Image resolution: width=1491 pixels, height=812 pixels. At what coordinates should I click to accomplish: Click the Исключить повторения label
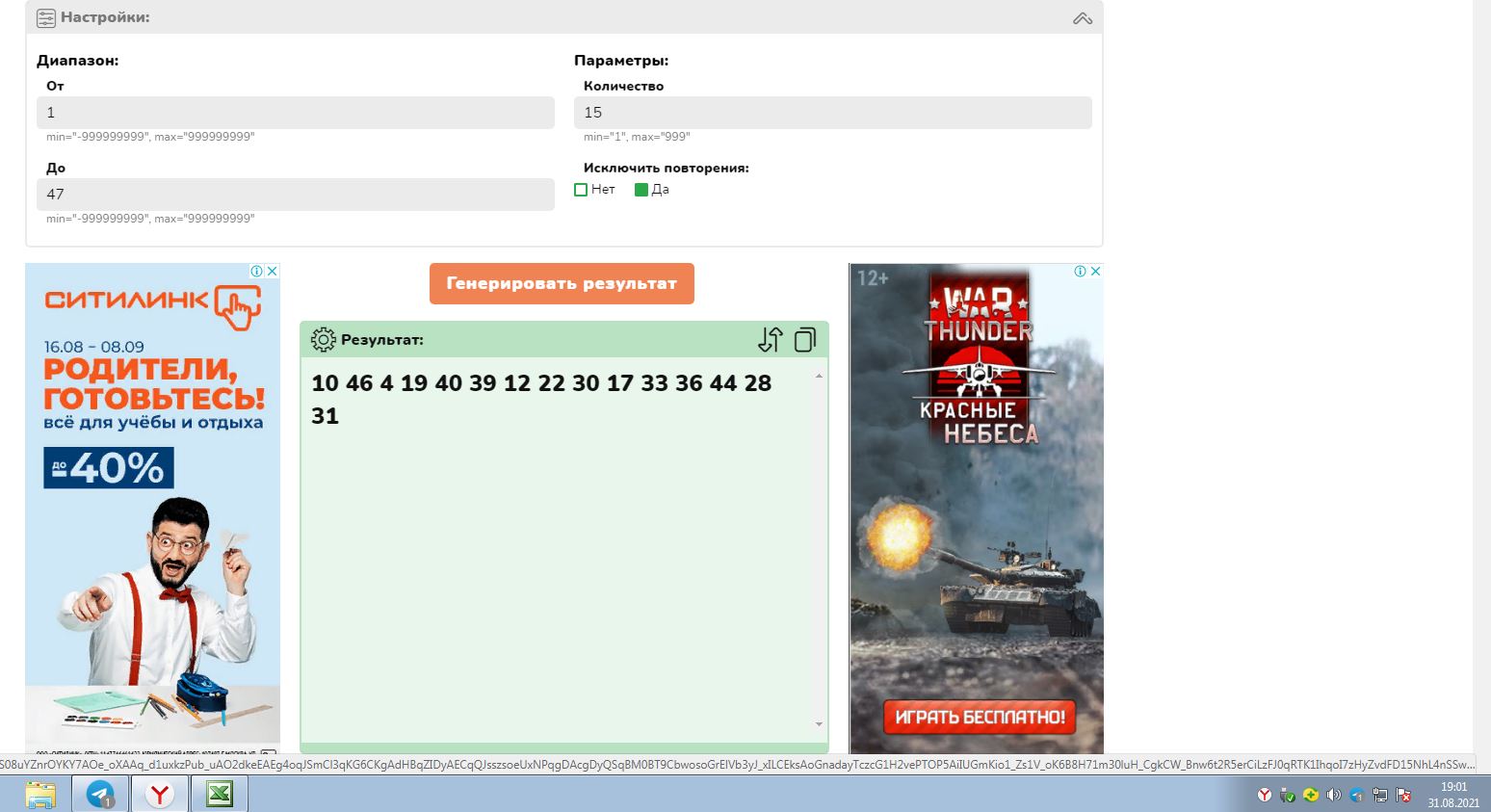[667, 168]
